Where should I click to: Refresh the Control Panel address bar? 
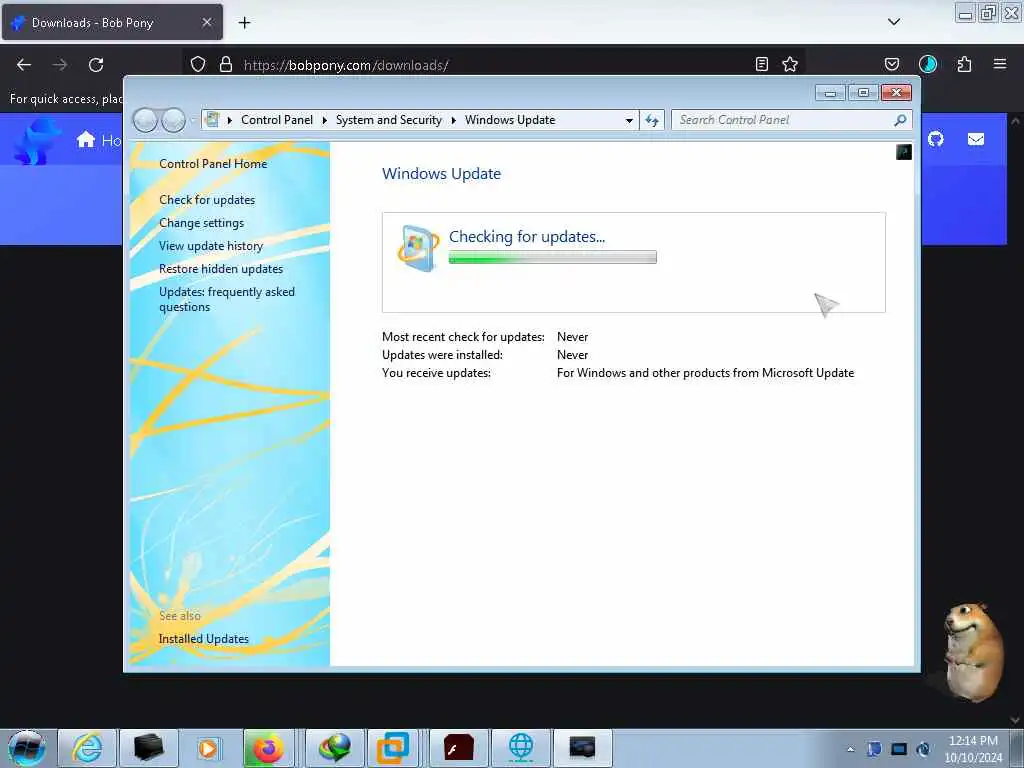point(652,120)
